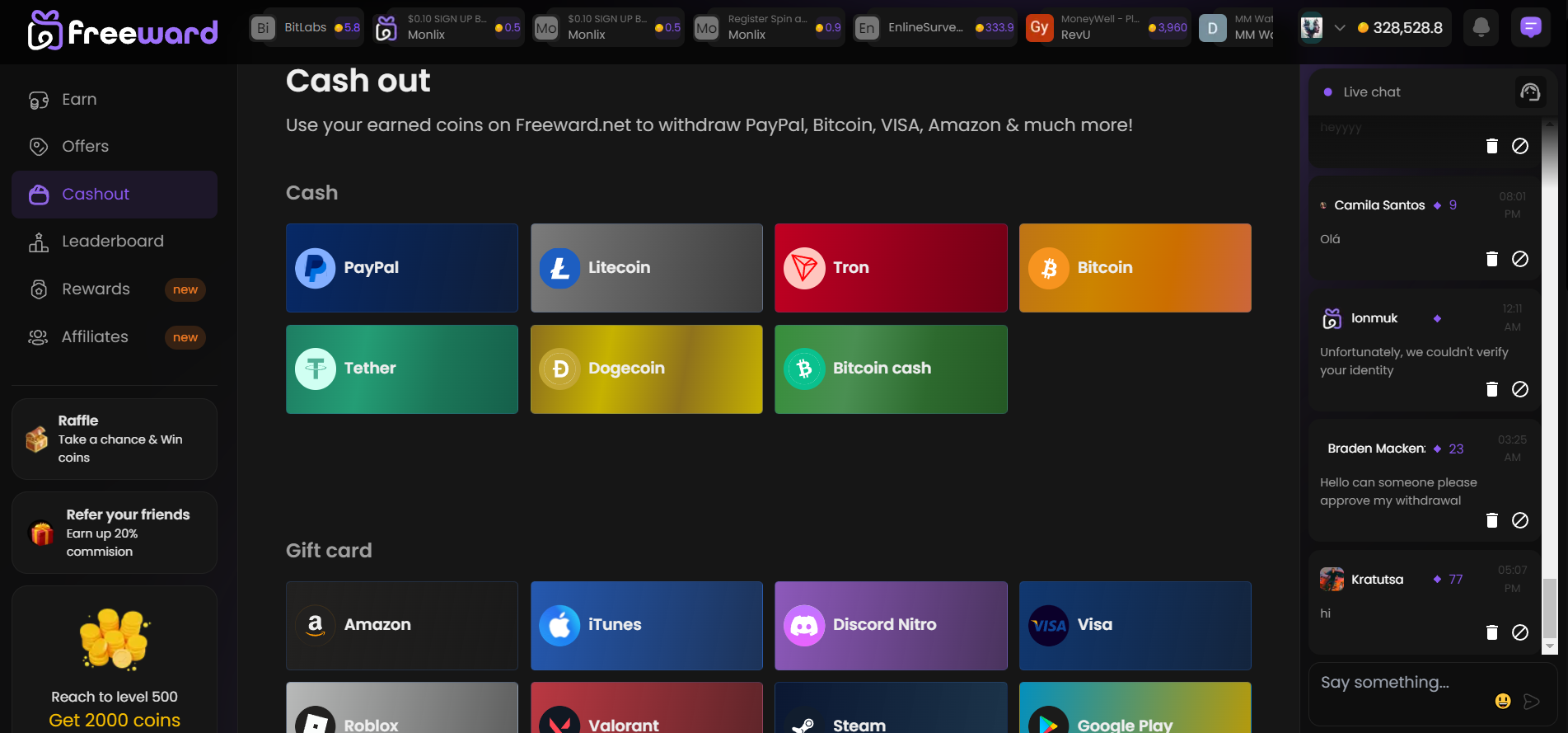The width and height of the screenshot is (1568, 733).
Task: Click the Tether logo icon
Action: (316, 369)
